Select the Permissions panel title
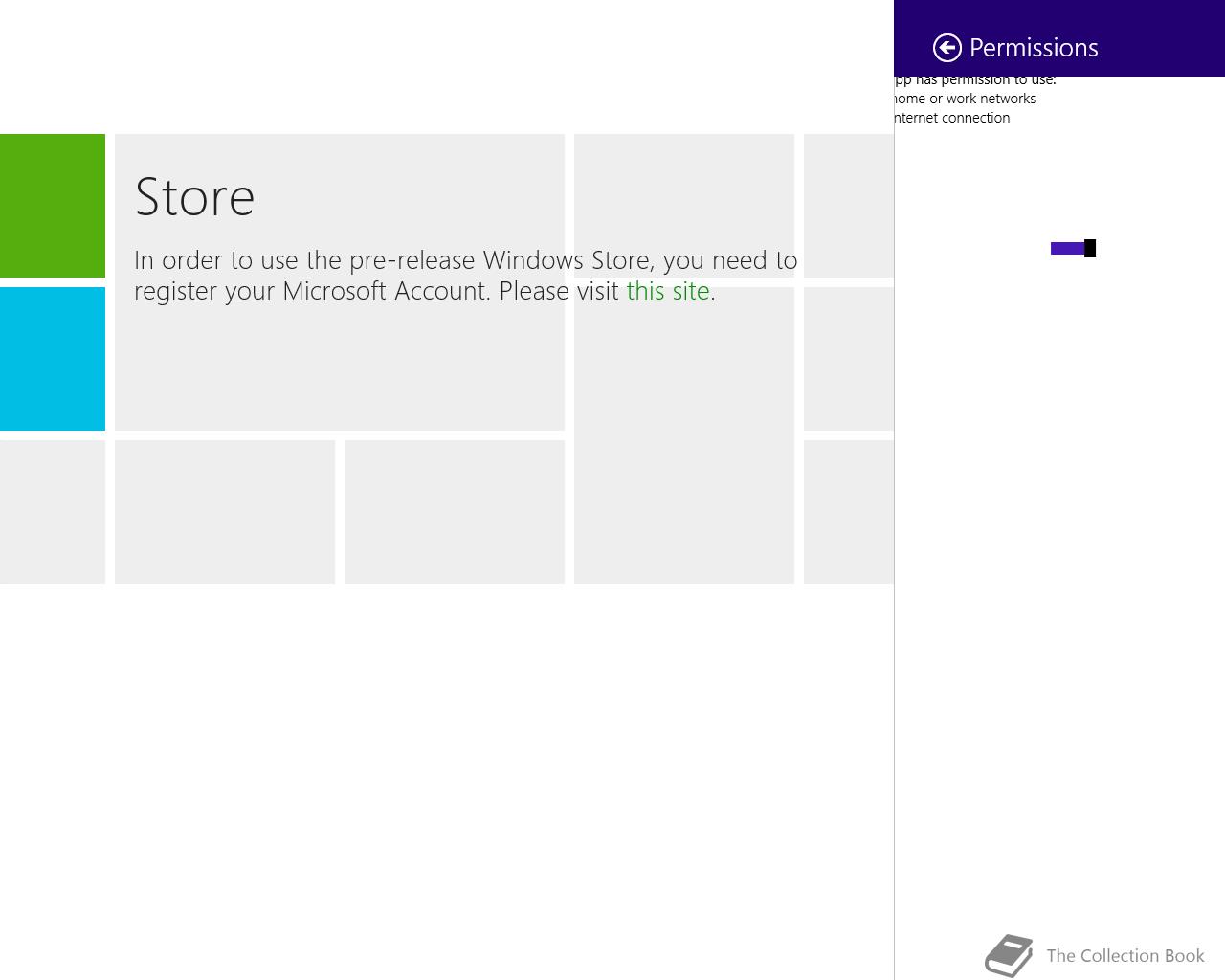The width and height of the screenshot is (1225, 980). [1034, 48]
